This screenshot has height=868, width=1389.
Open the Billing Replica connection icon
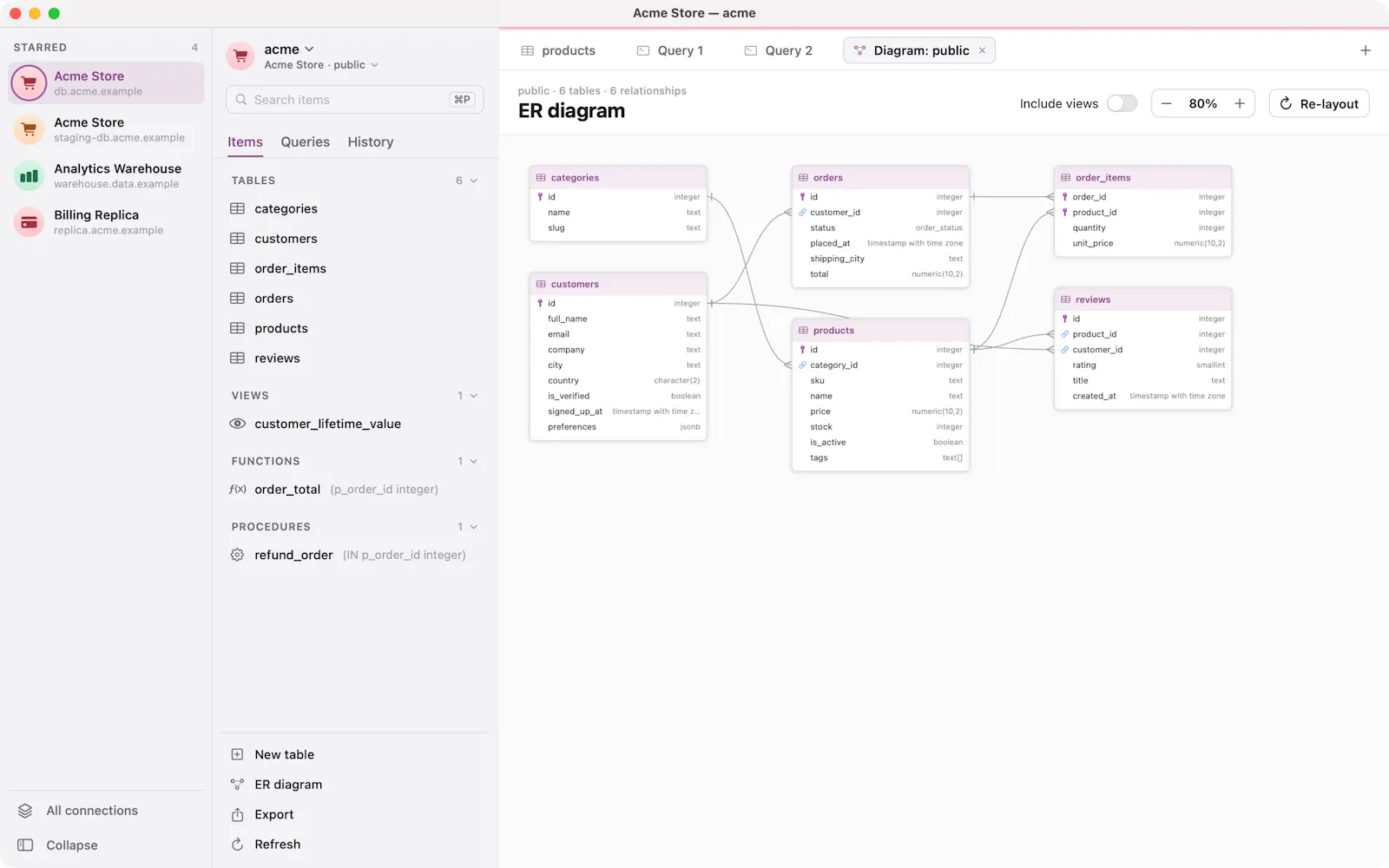click(x=29, y=222)
